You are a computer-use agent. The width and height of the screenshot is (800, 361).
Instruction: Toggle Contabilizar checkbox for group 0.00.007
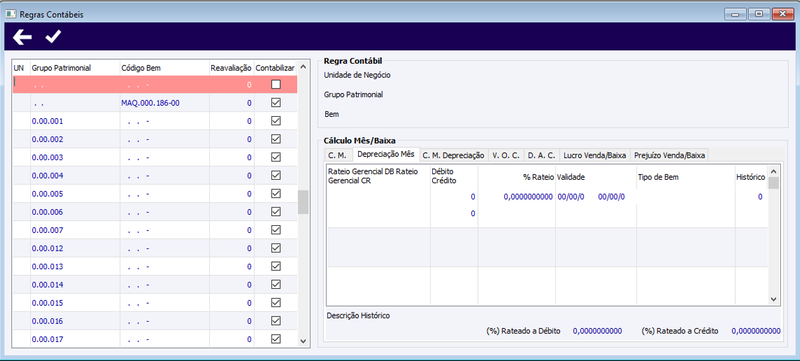pyautogui.click(x=276, y=230)
